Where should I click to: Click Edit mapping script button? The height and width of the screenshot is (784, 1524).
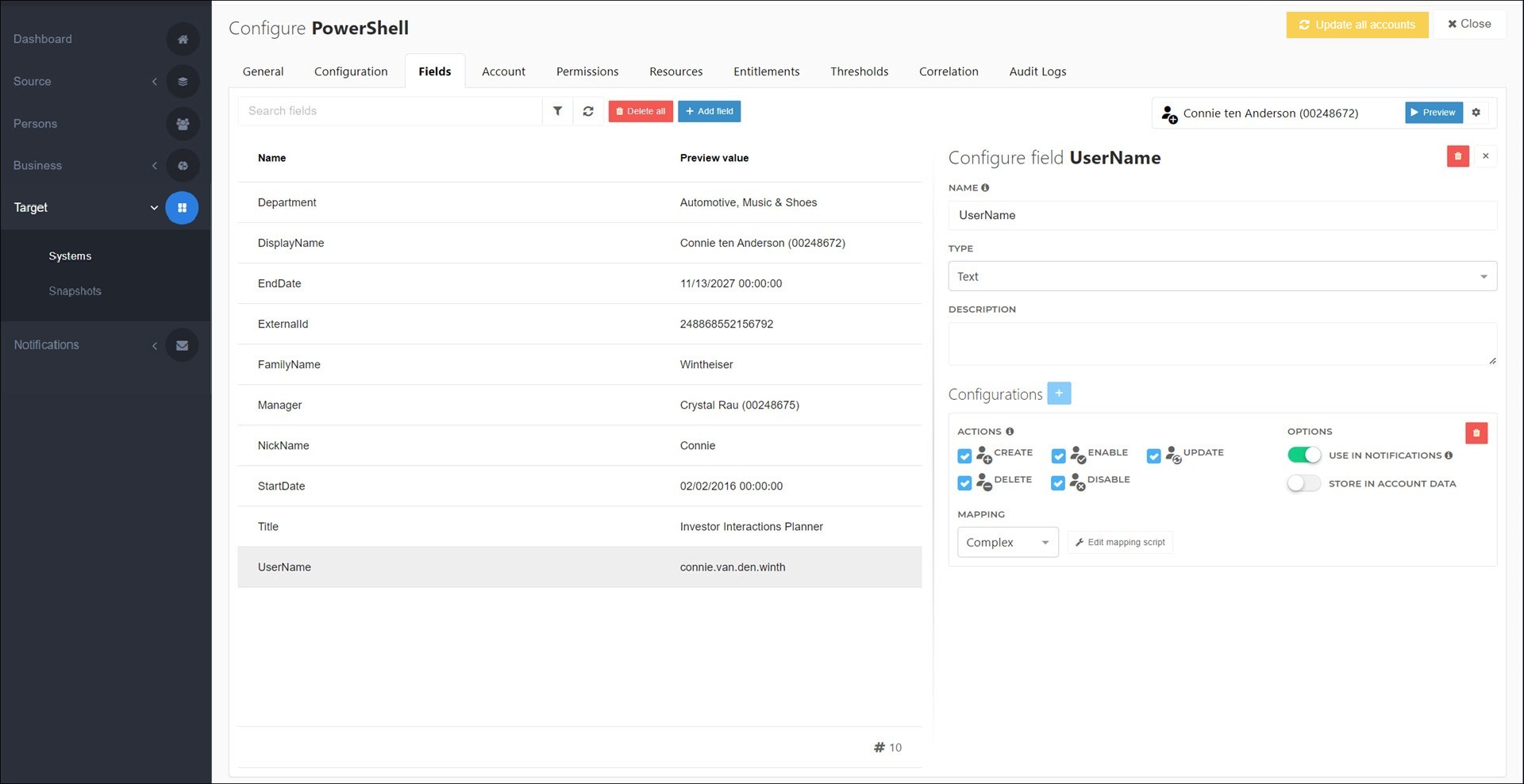[1120, 543]
